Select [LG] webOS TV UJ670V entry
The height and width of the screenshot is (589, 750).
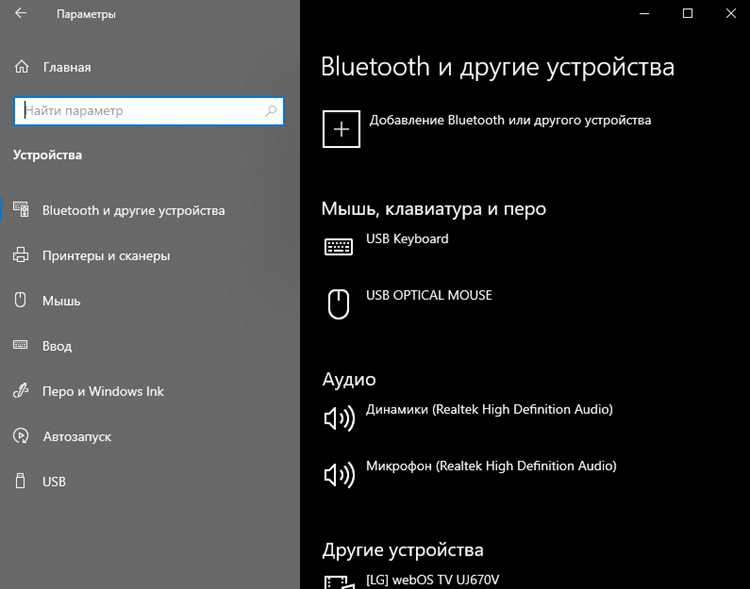pos(432,580)
